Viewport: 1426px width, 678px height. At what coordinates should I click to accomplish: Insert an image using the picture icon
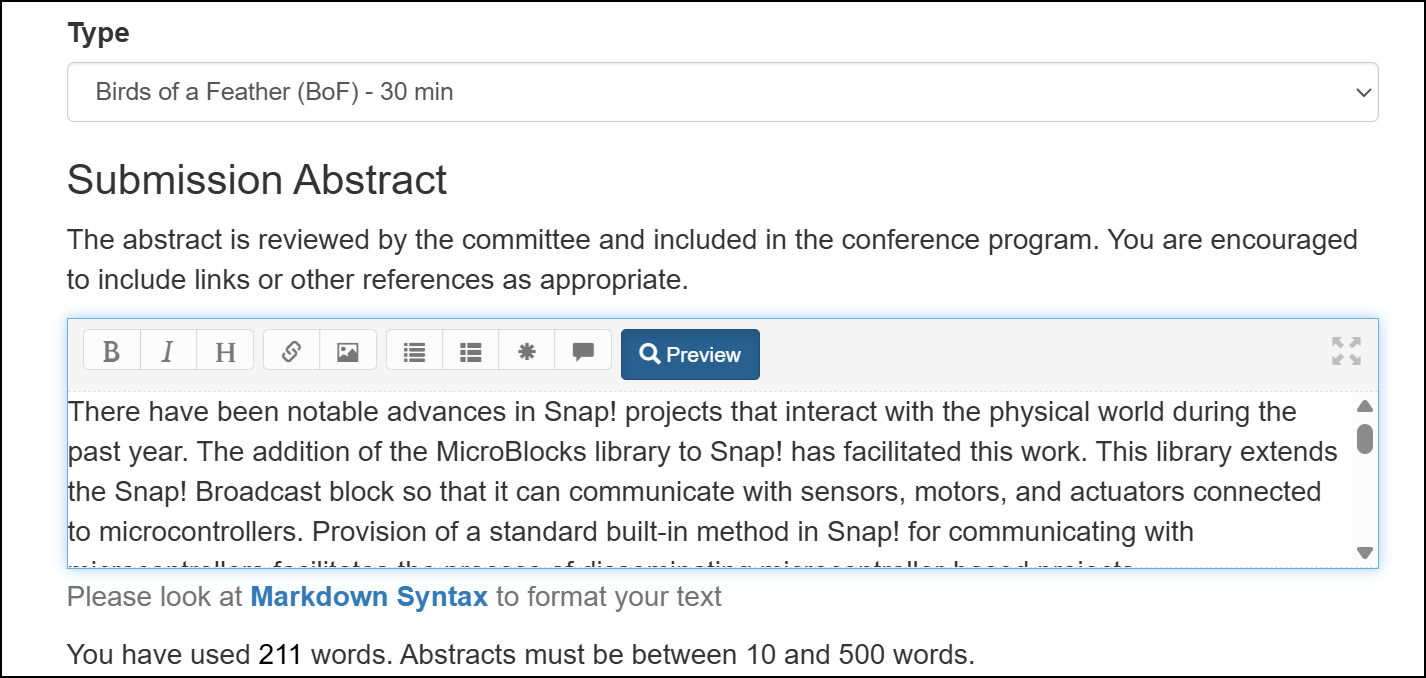tap(348, 351)
